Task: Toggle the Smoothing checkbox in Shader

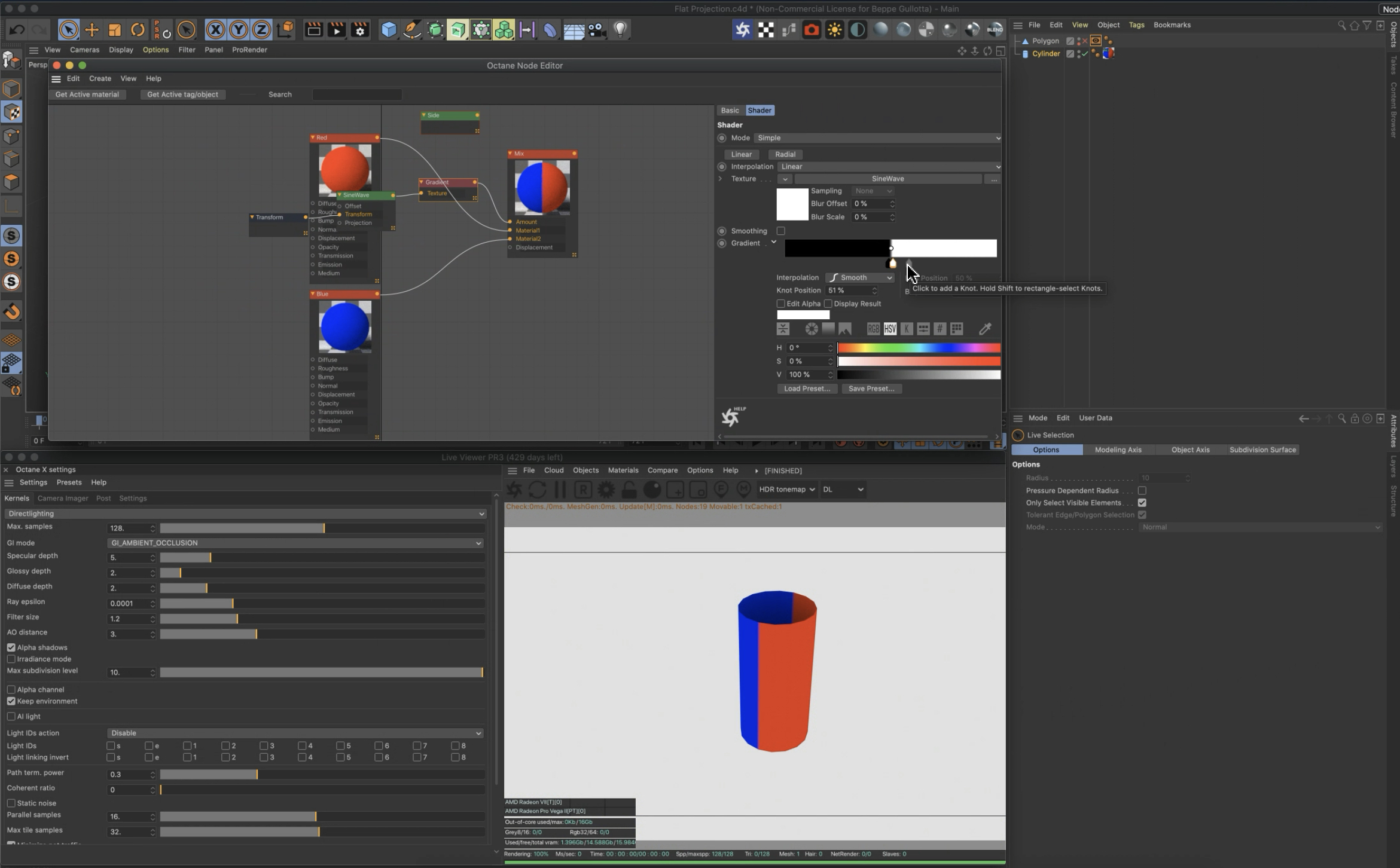Action: [780, 231]
